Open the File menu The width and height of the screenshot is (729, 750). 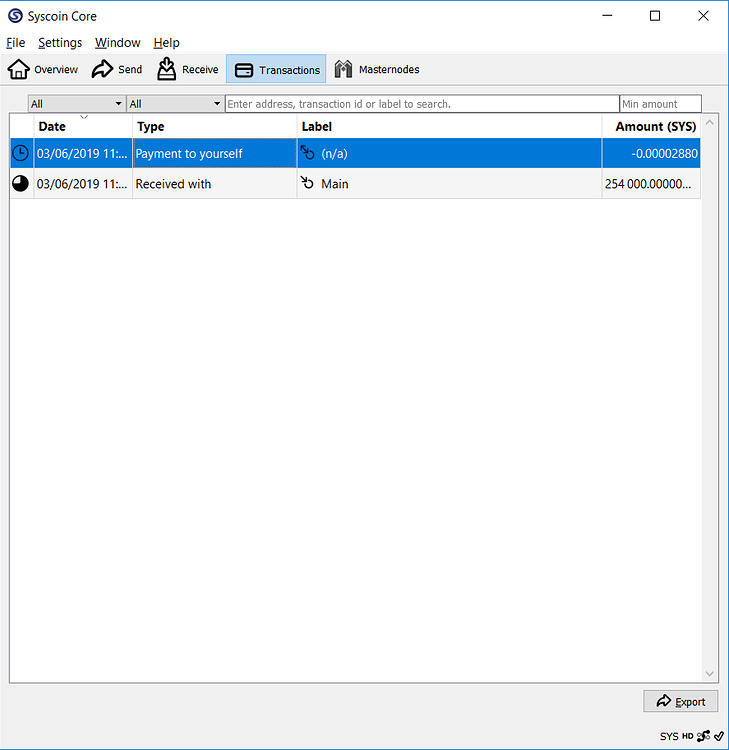point(15,43)
